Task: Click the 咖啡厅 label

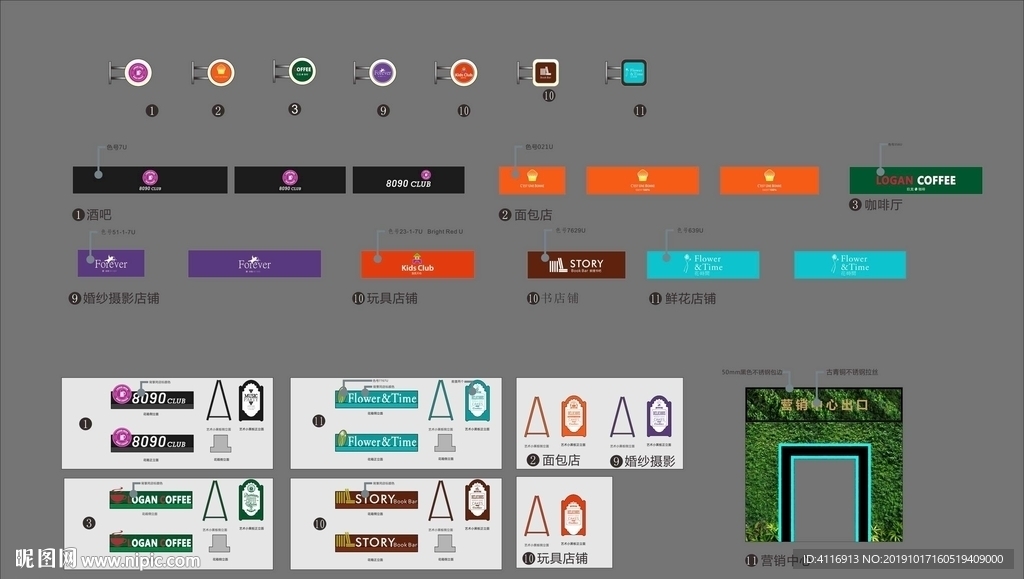Action: point(883,205)
